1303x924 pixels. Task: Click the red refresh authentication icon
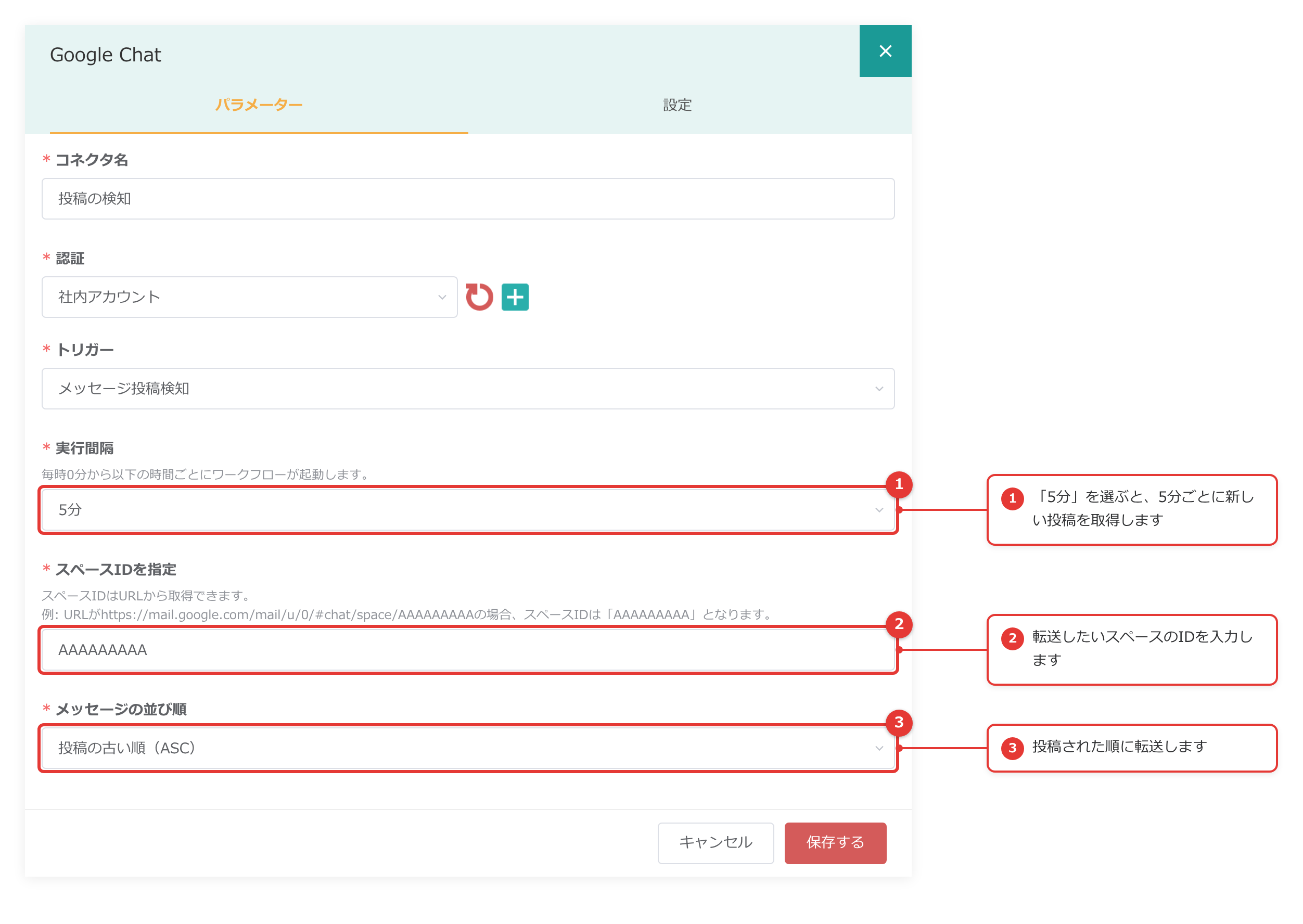[479, 297]
